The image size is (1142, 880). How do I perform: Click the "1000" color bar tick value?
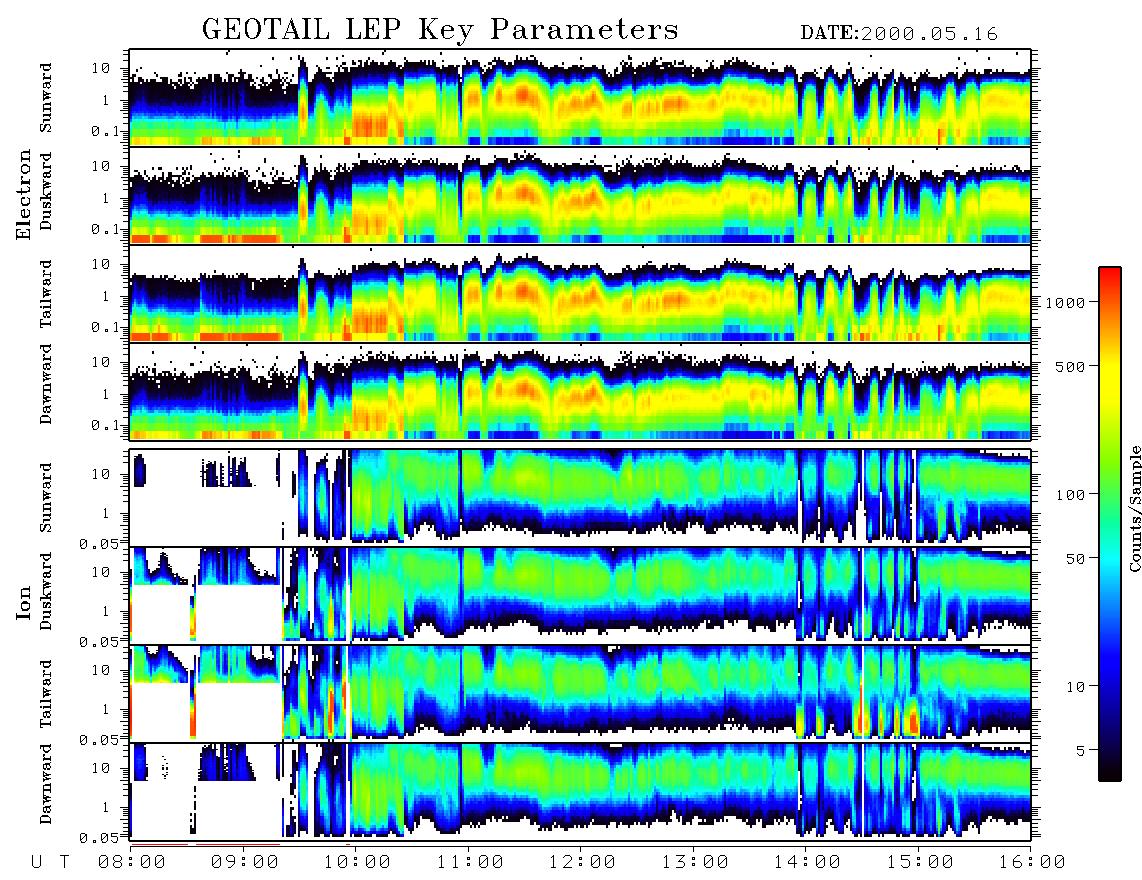pos(1065,302)
